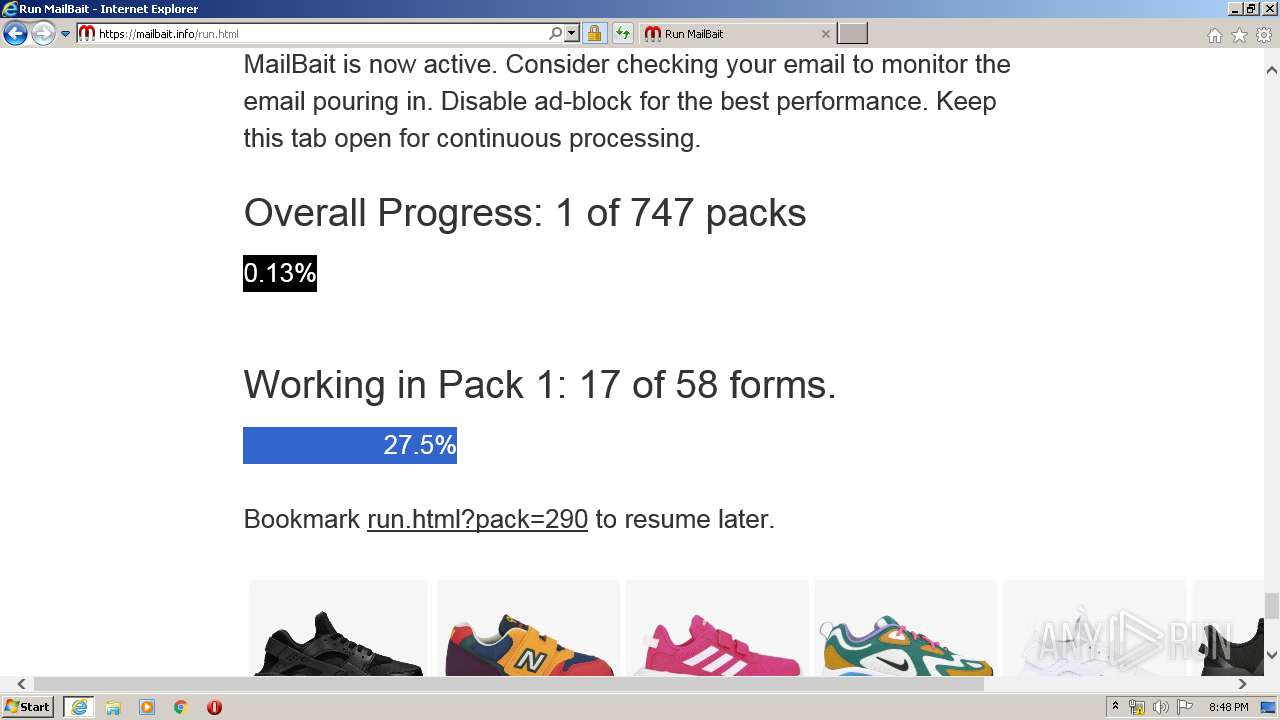Expand the recent pages dropdown arrow
Viewport: 1280px width, 720px height.
[x=66, y=34]
